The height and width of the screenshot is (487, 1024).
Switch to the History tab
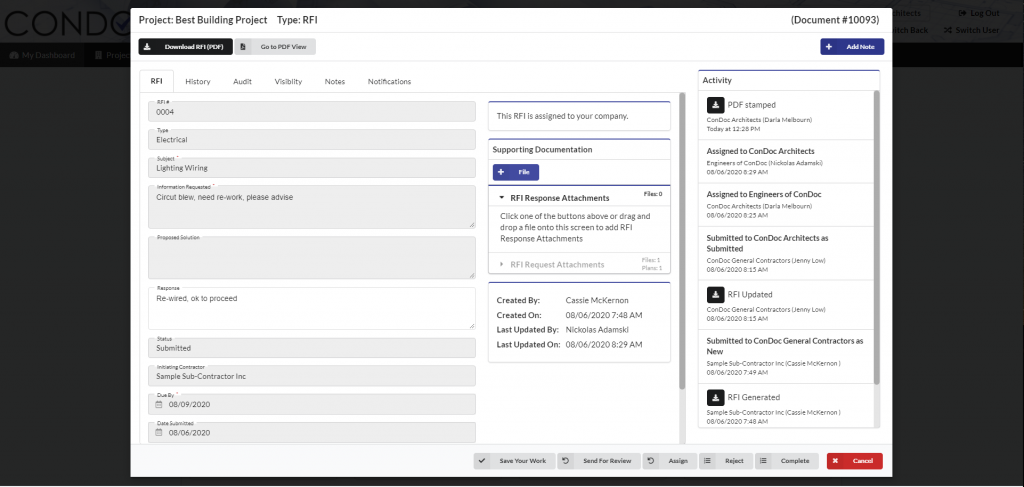[198, 82]
